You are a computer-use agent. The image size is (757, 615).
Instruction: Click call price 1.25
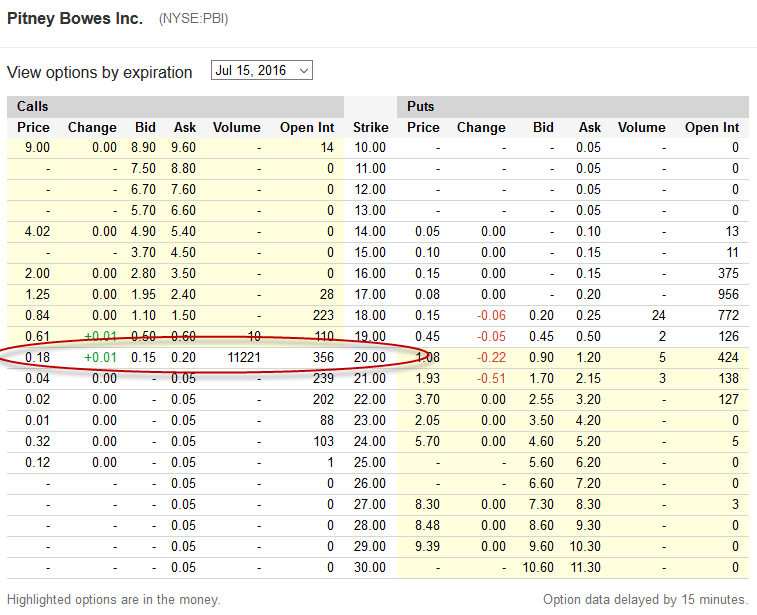37,294
